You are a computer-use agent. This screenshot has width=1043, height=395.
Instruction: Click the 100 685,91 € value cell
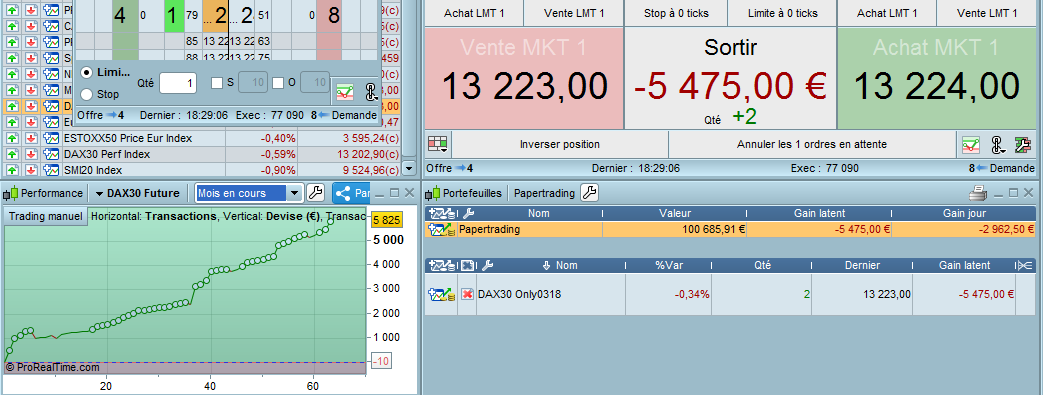pos(674,229)
